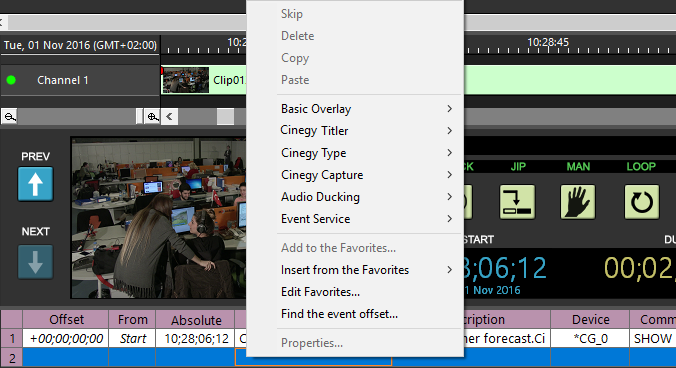Toggle the LOOP circular arrow icon

(642, 202)
